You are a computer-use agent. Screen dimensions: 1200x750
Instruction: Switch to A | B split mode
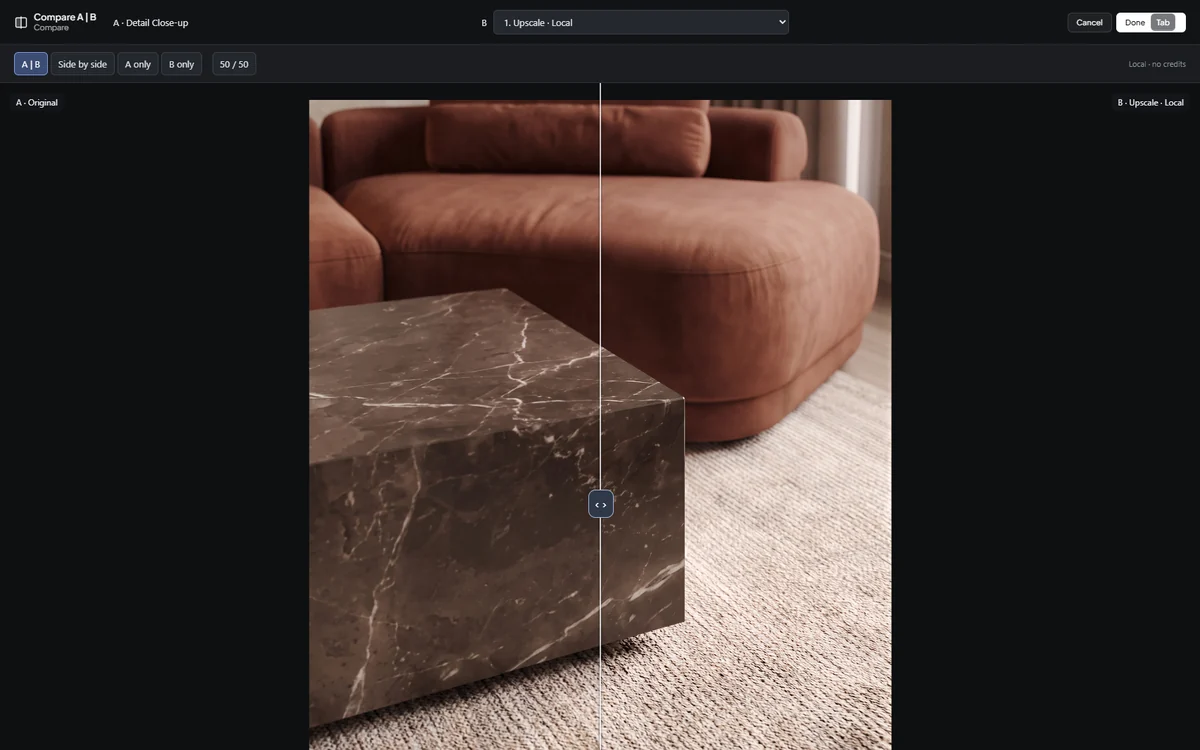click(31, 64)
